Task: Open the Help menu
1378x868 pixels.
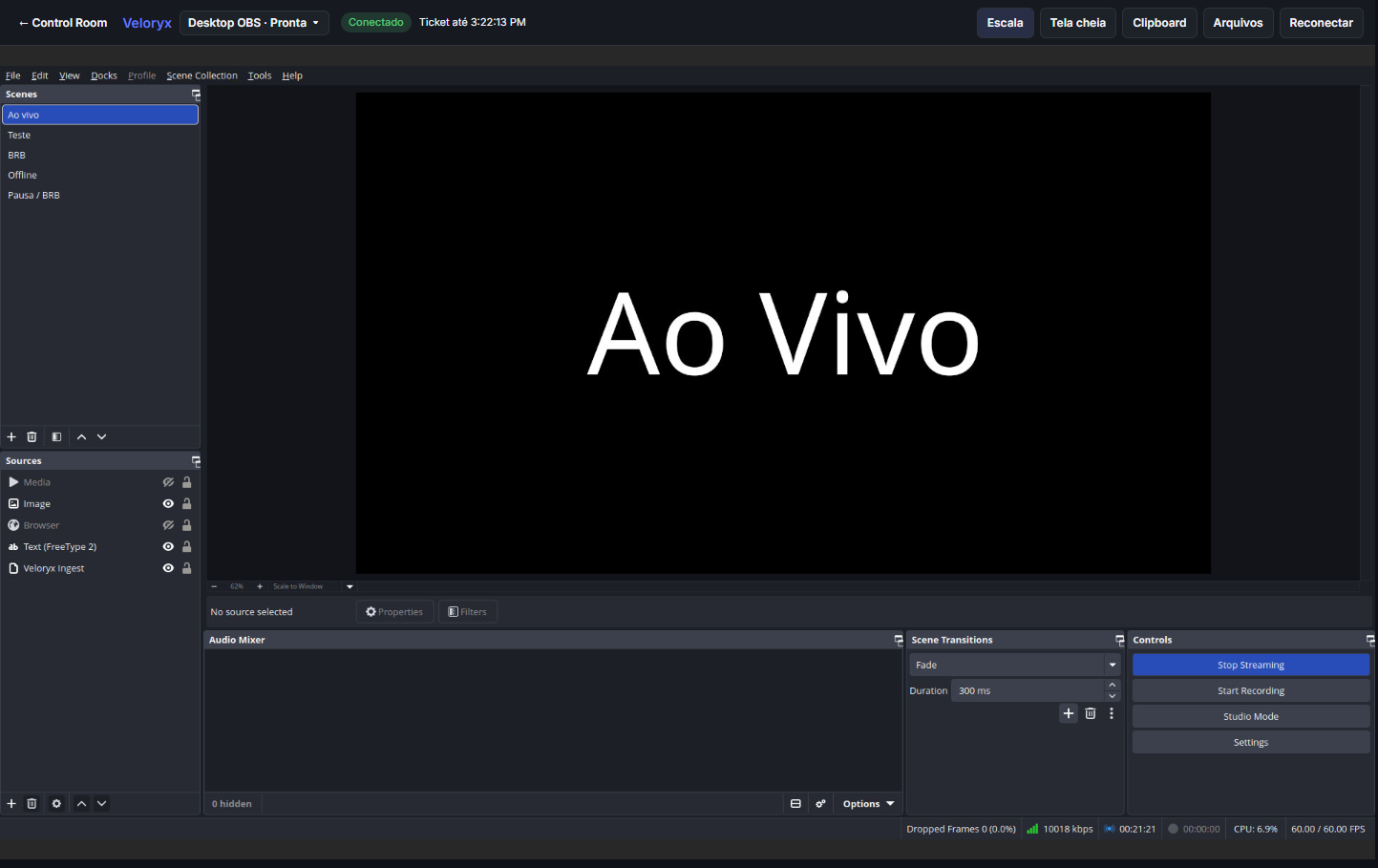Action: tap(292, 75)
